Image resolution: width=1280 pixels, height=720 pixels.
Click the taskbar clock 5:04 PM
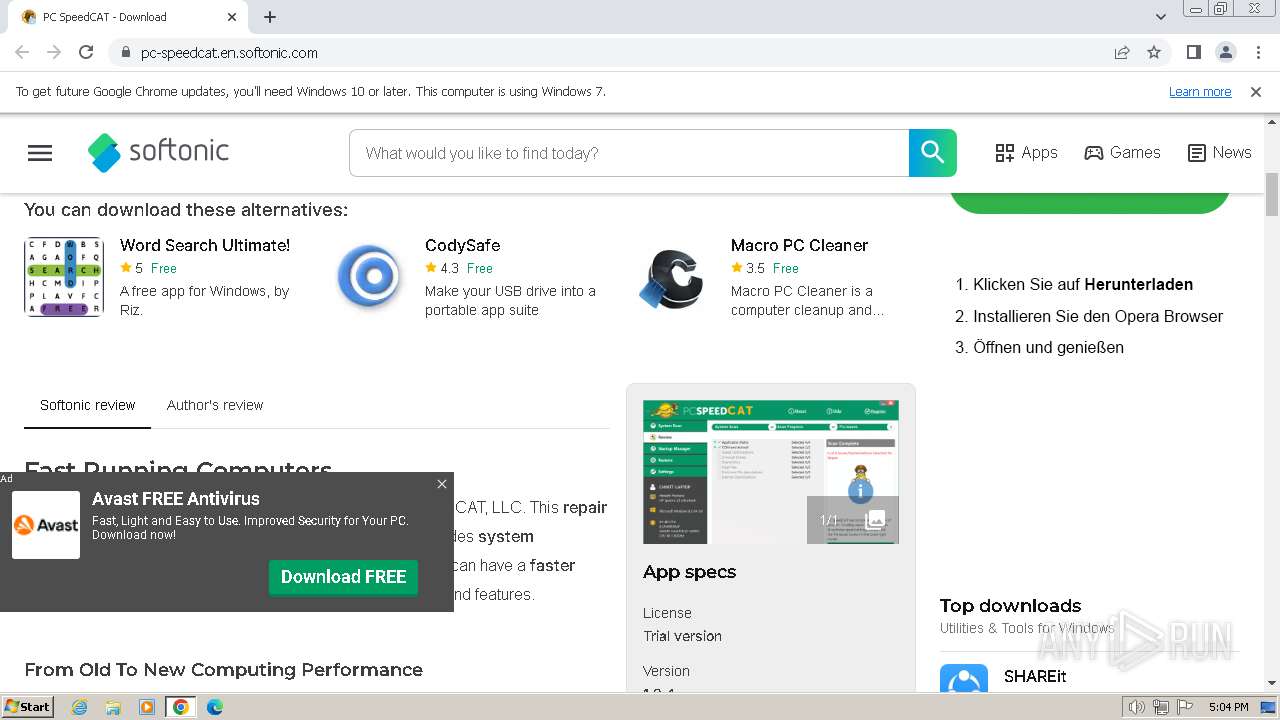1228,707
